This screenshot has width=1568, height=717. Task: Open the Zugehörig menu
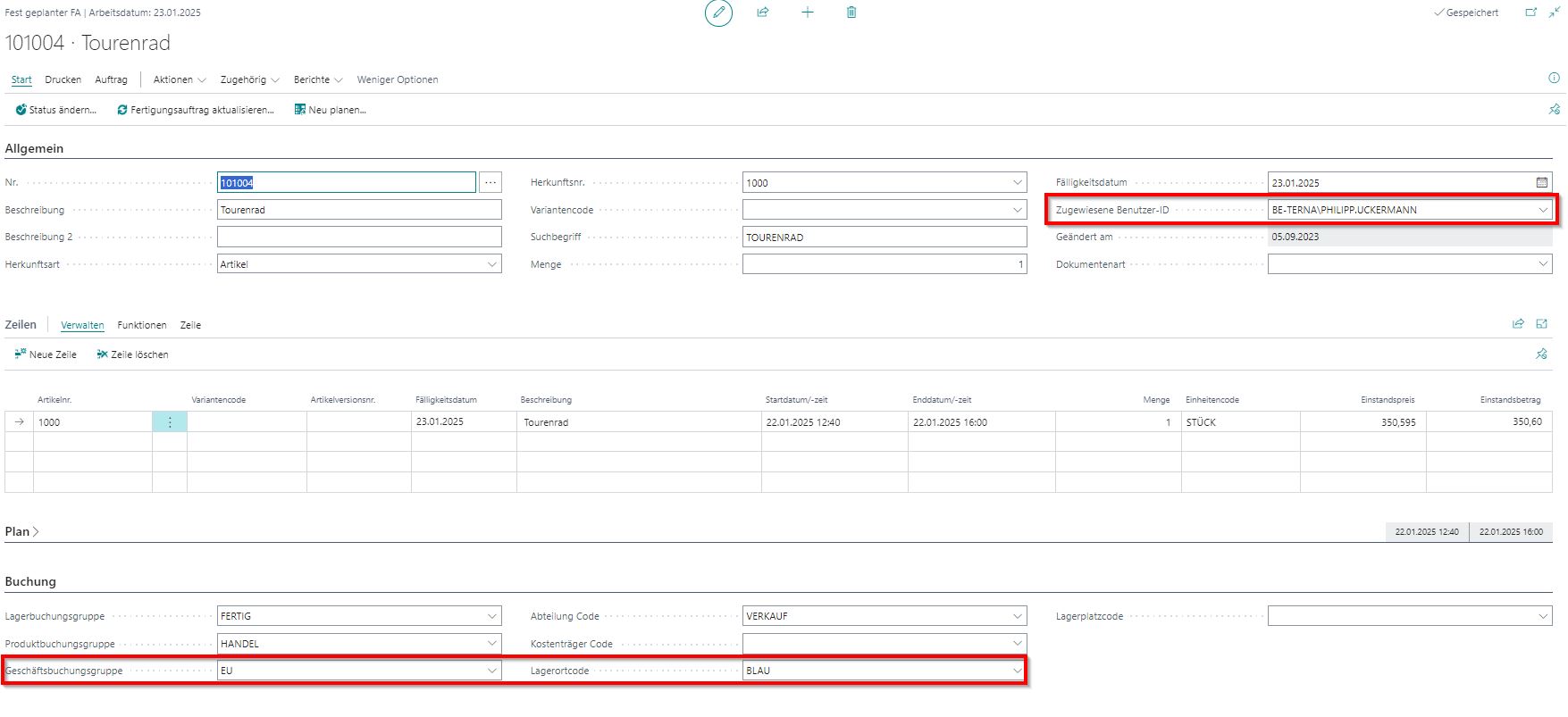click(250, 79)
